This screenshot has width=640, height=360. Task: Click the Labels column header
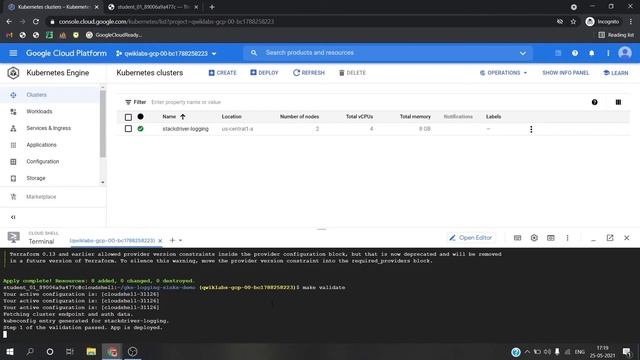(493, 117)
